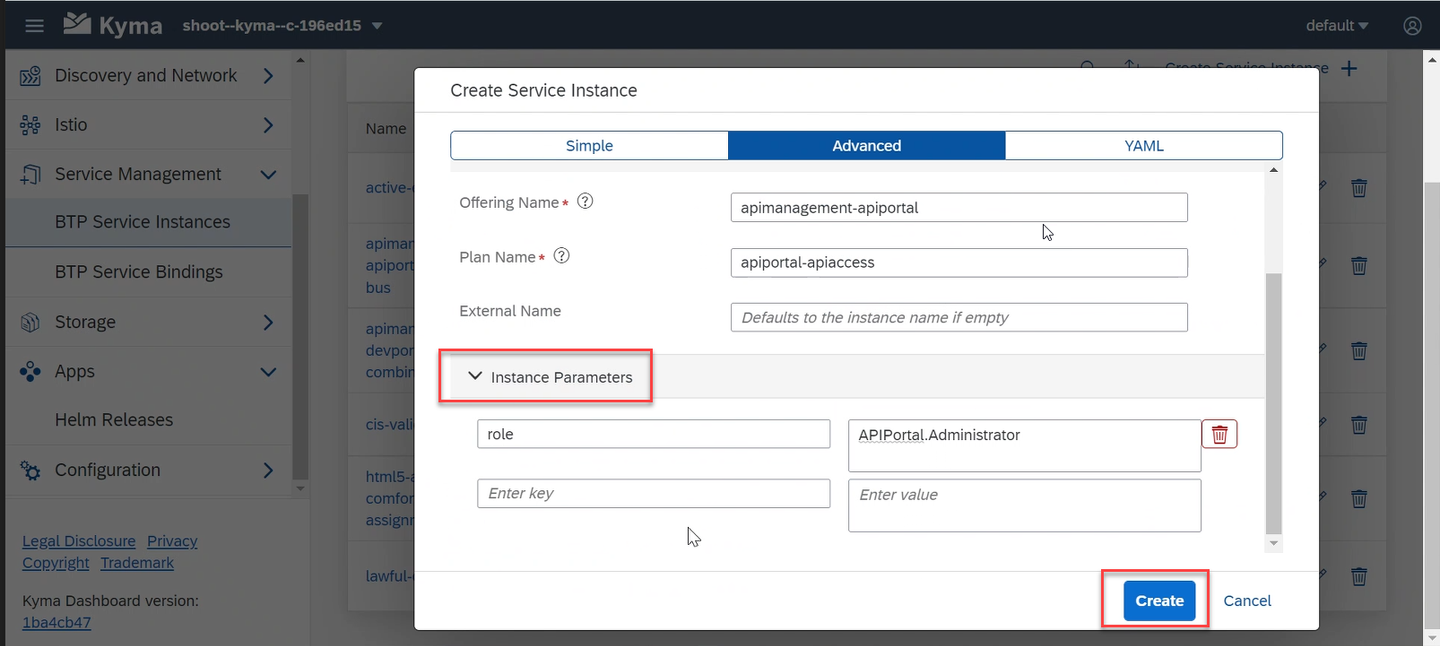
Task: Cancel the Create Service Instance dialog
Action: 1247,600
